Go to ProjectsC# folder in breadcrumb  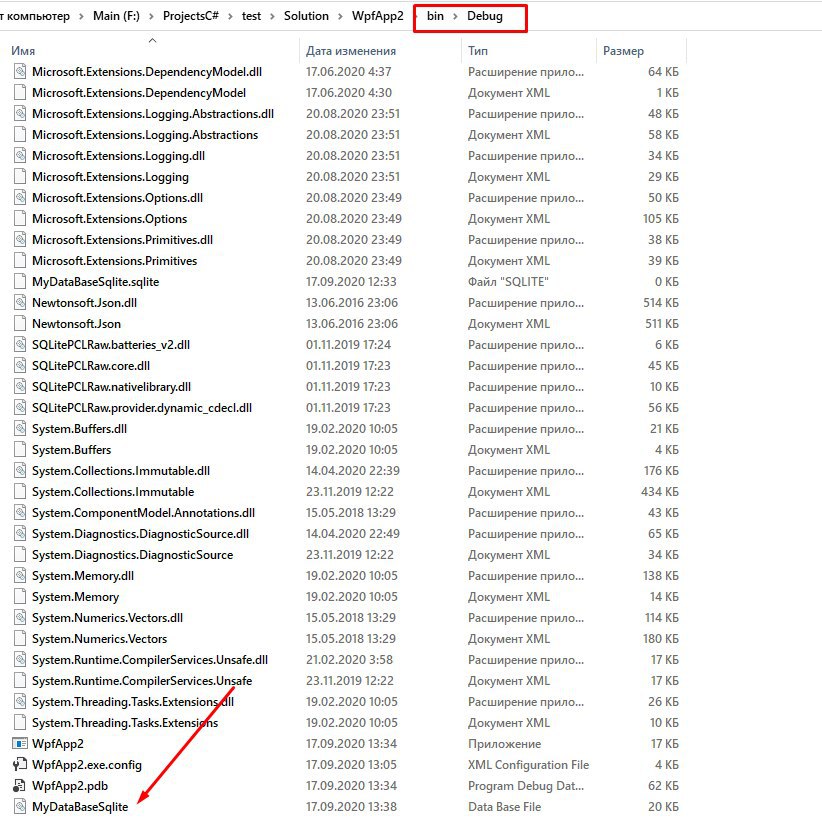click(191, 16)
